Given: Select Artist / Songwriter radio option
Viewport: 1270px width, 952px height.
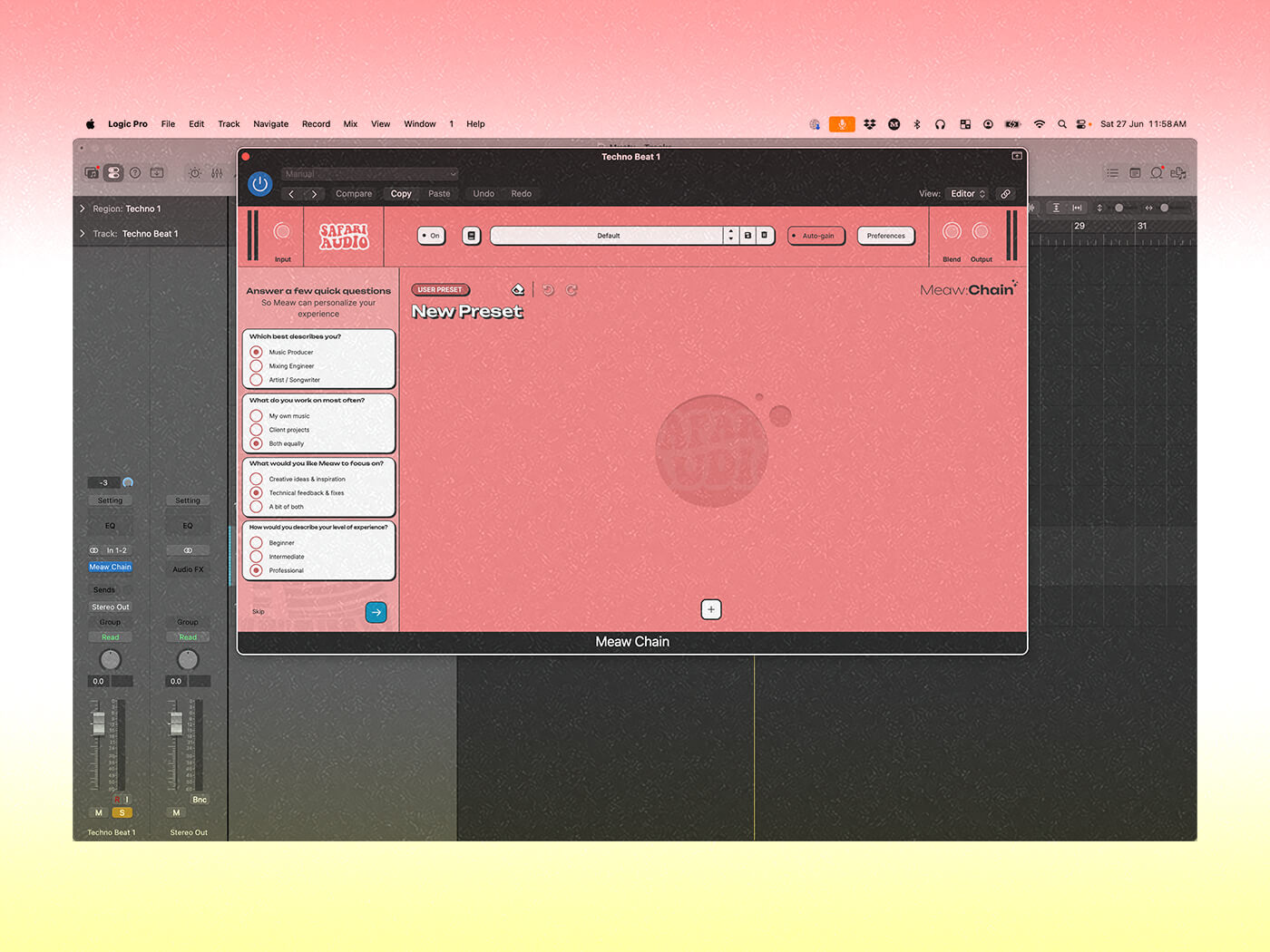Looking at the screenshot, I should coord(257,380).
